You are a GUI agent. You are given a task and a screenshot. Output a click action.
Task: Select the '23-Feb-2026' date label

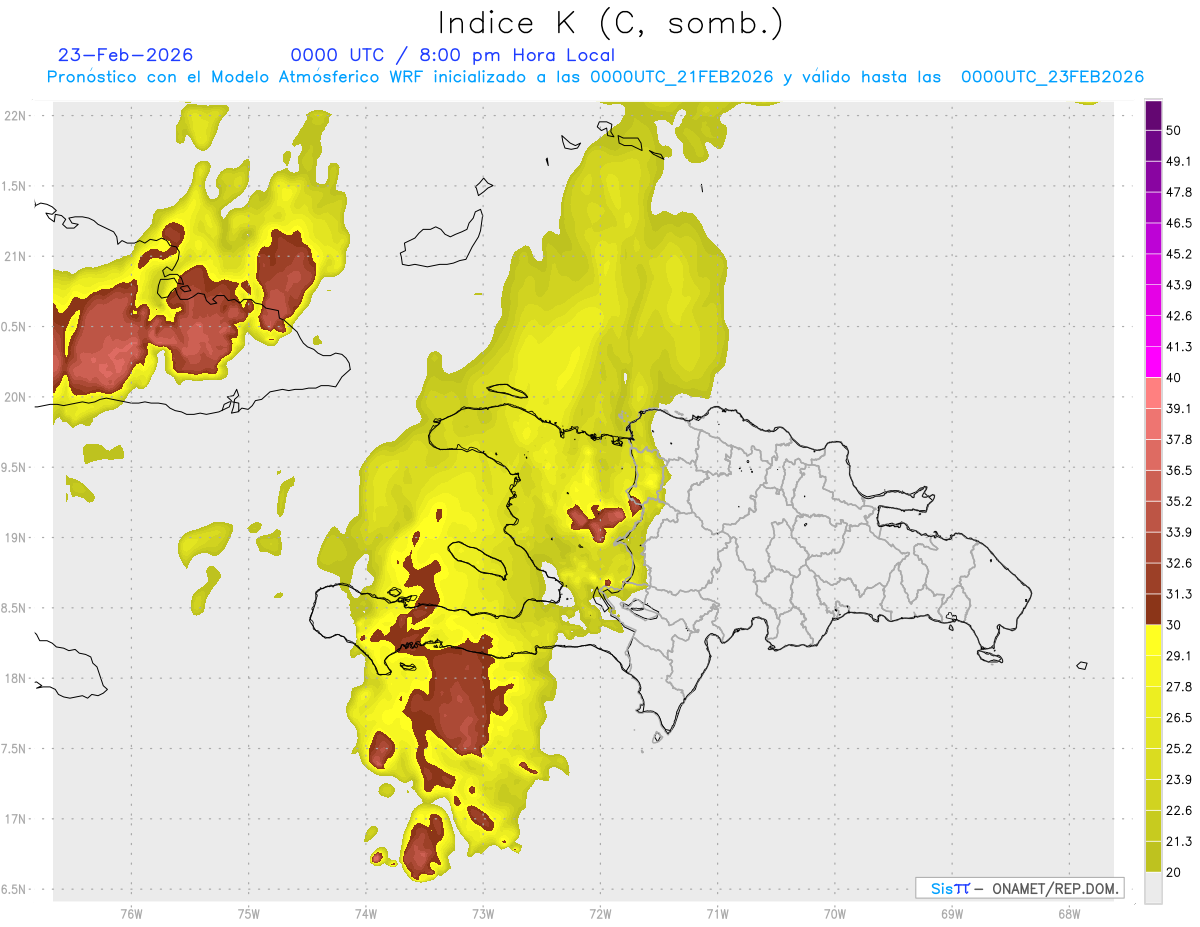125,55
